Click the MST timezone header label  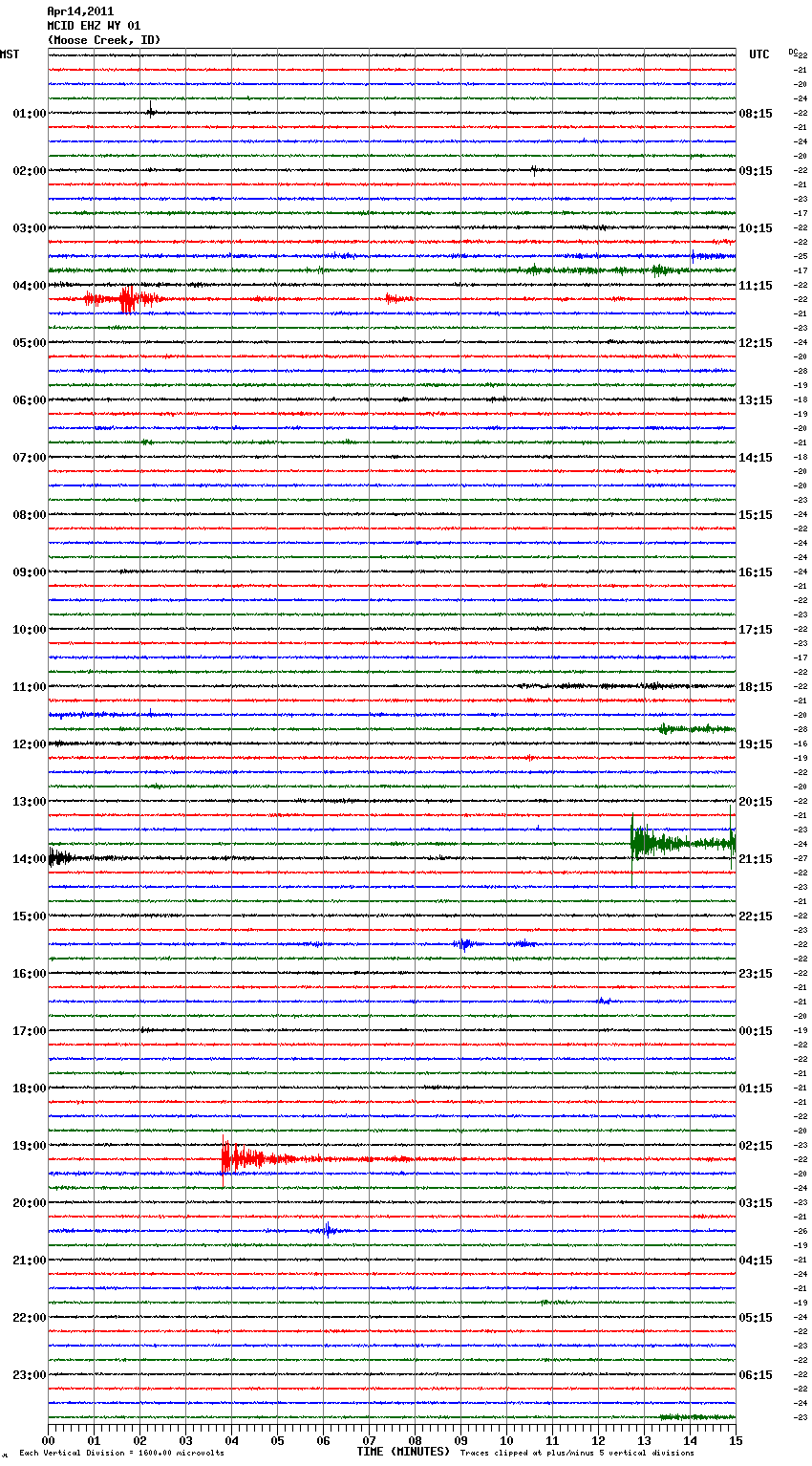click(x=10, y=54)
